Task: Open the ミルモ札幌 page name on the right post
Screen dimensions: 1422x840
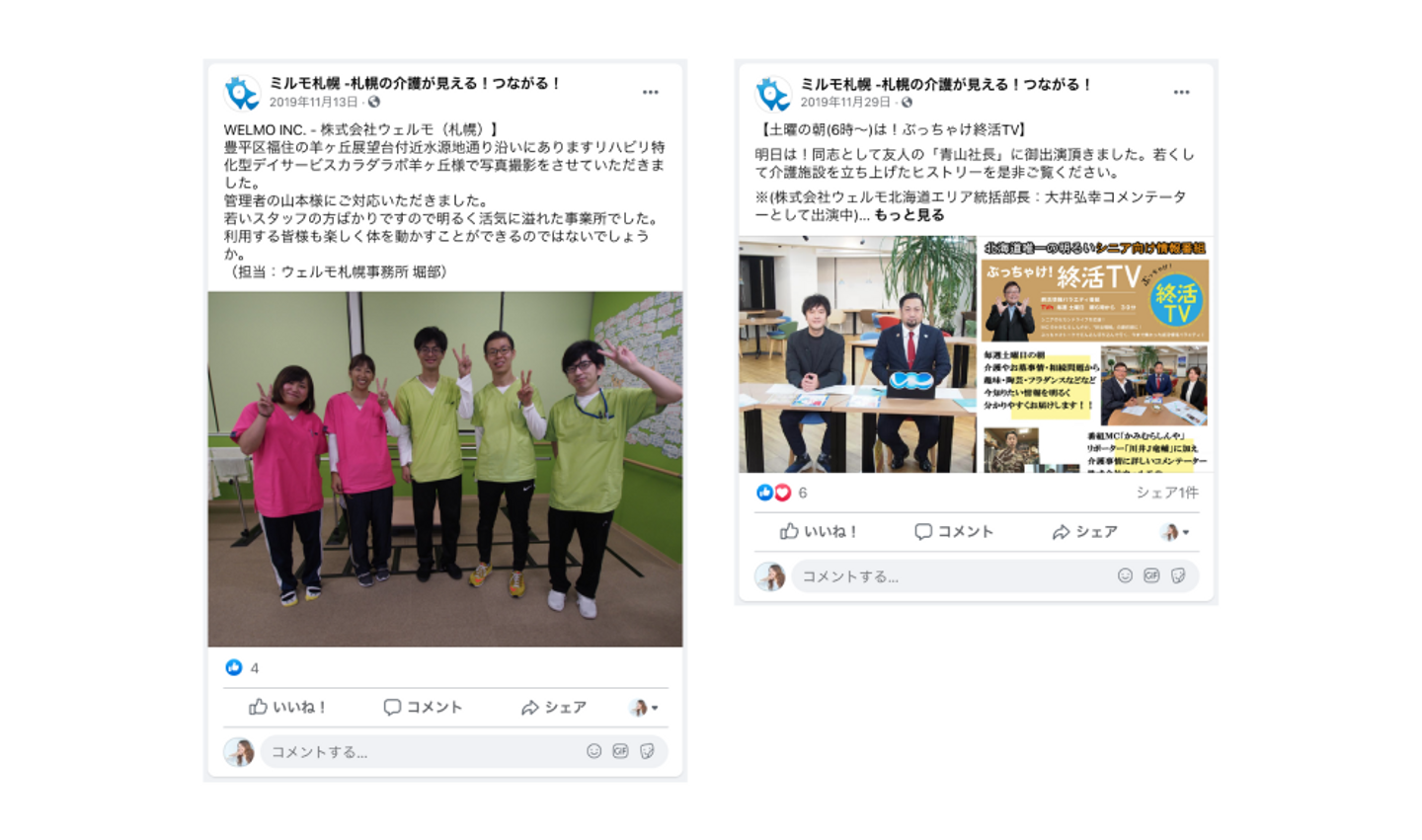Action: pos(944,84)
